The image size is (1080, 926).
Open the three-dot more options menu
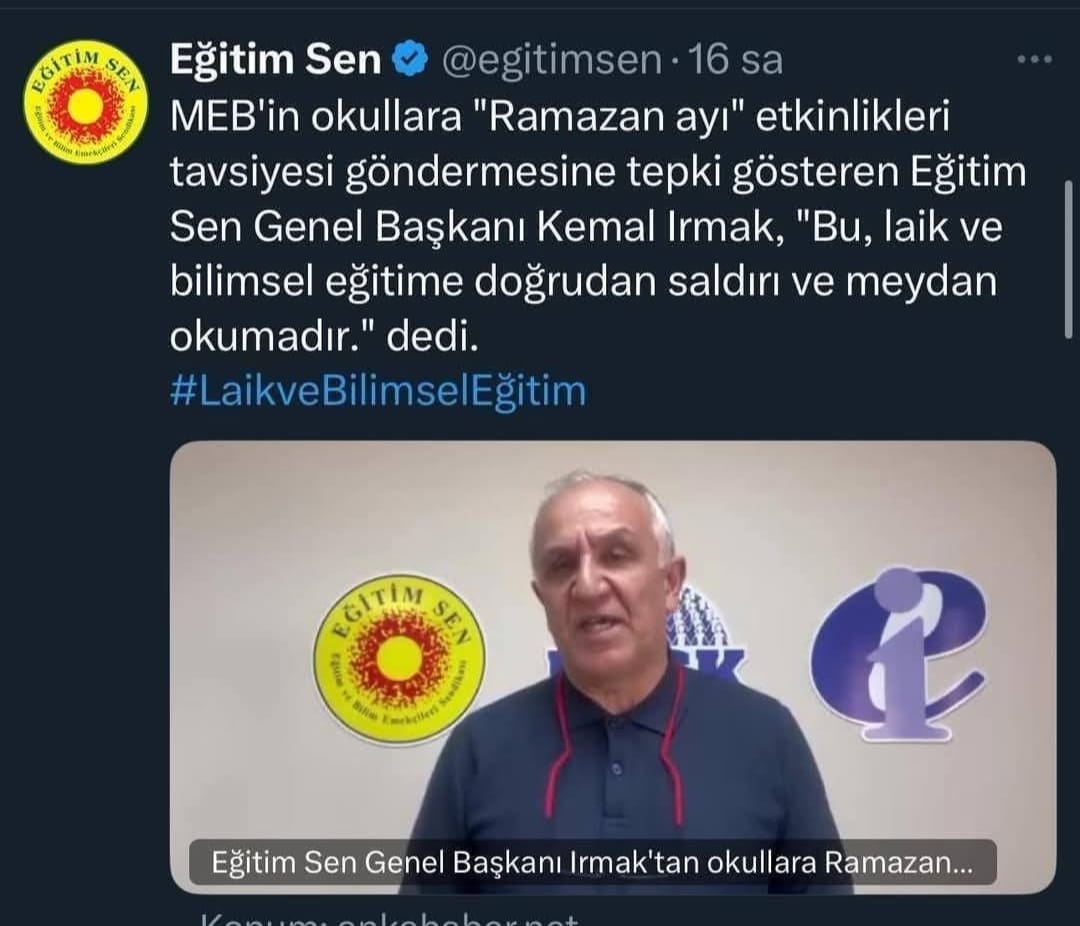(x=1035, y=59)
